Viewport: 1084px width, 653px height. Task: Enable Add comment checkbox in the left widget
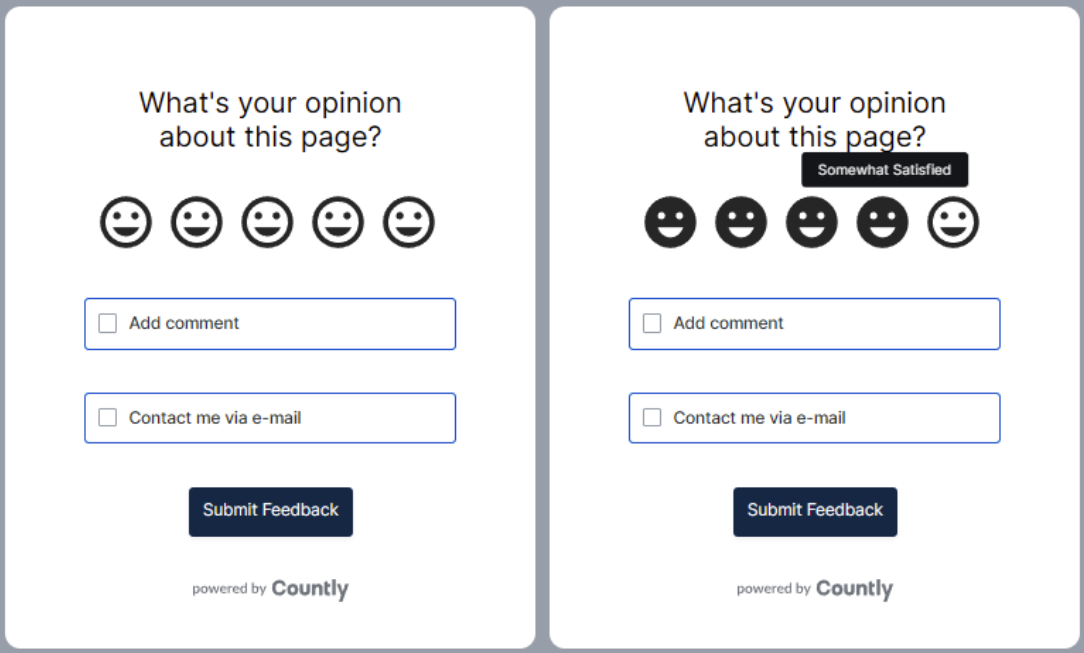[x=108, y=323]
